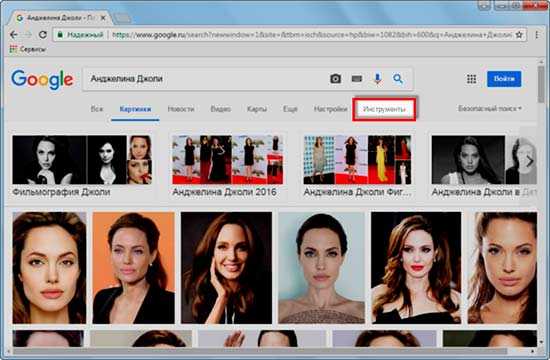This screenshot has width=550, height=360.
Task: Select the 'Анджелина Джоли' browser tab title
Action: pyautogui.click(x=62, y=18)
